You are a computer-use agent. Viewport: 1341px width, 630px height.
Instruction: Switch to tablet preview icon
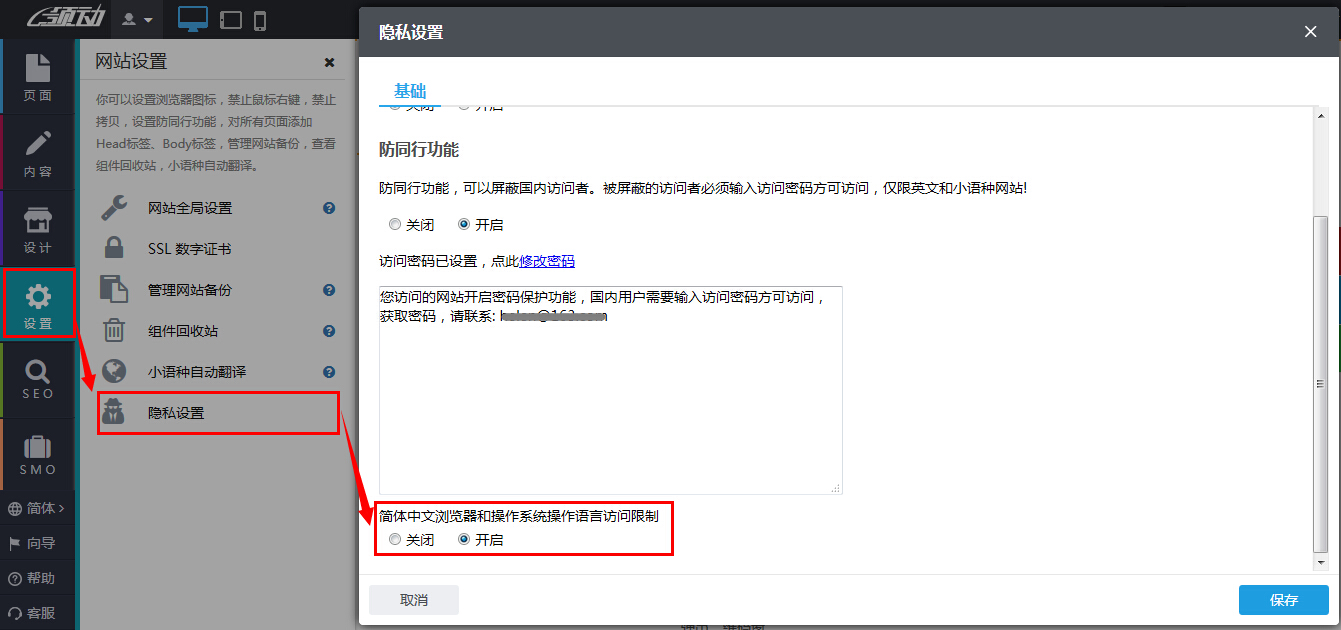(x=231, y=20)
